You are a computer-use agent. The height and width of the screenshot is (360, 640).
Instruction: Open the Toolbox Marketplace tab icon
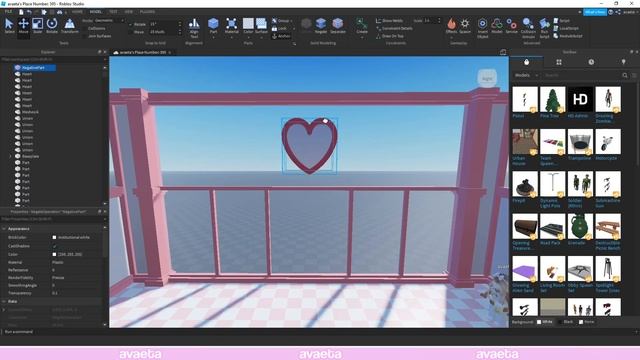coord(527,62)
